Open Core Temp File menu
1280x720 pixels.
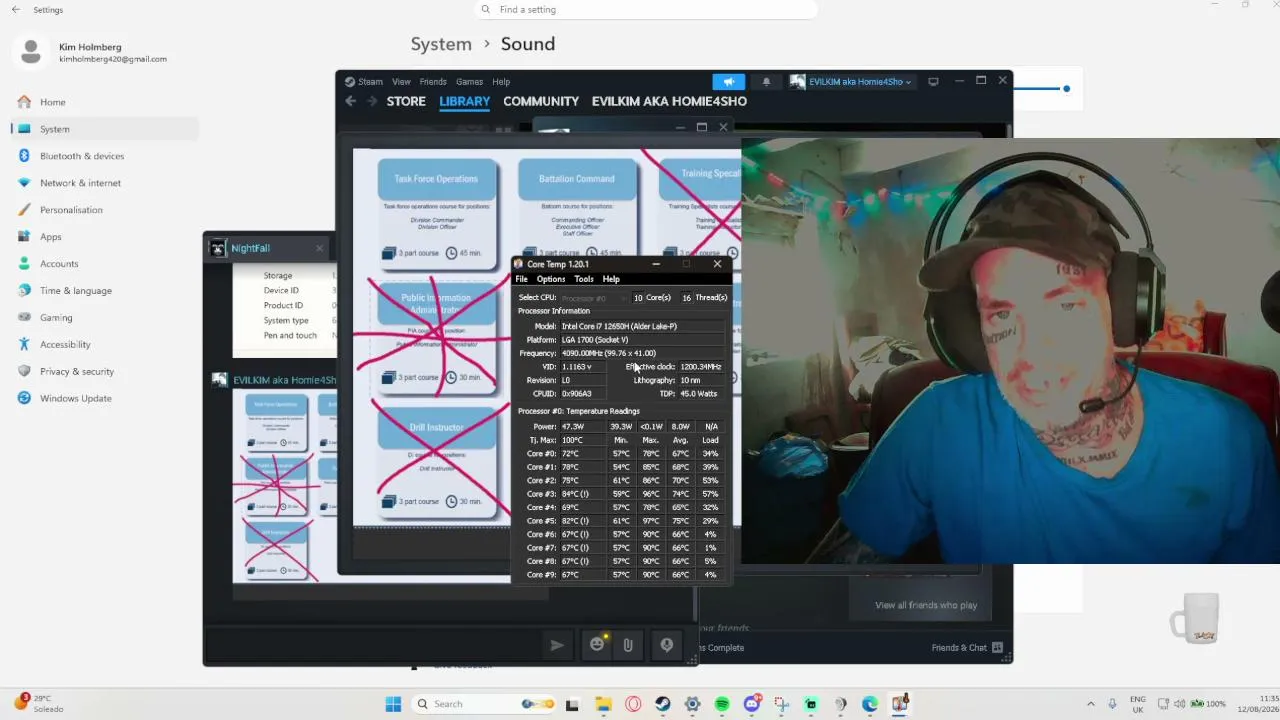[x=521, y=279]
